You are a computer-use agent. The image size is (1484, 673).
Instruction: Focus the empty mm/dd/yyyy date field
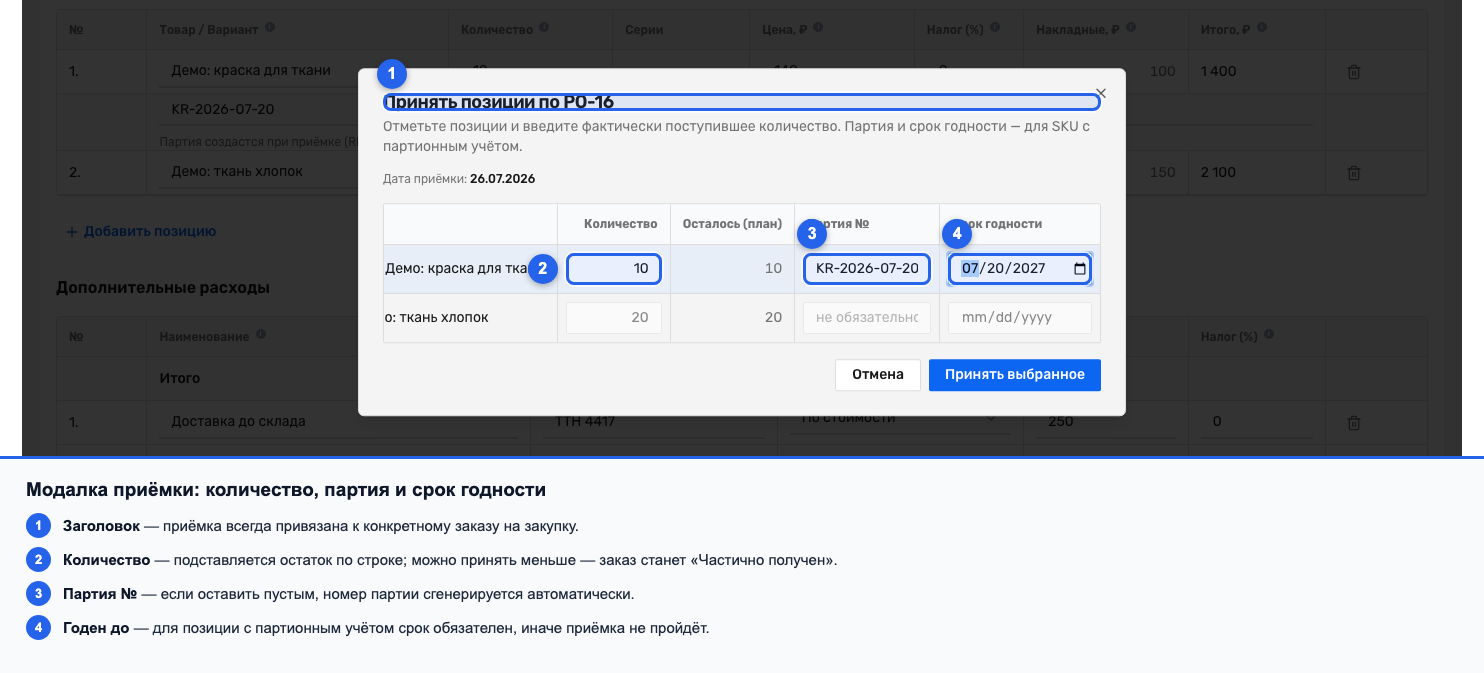1020,318
